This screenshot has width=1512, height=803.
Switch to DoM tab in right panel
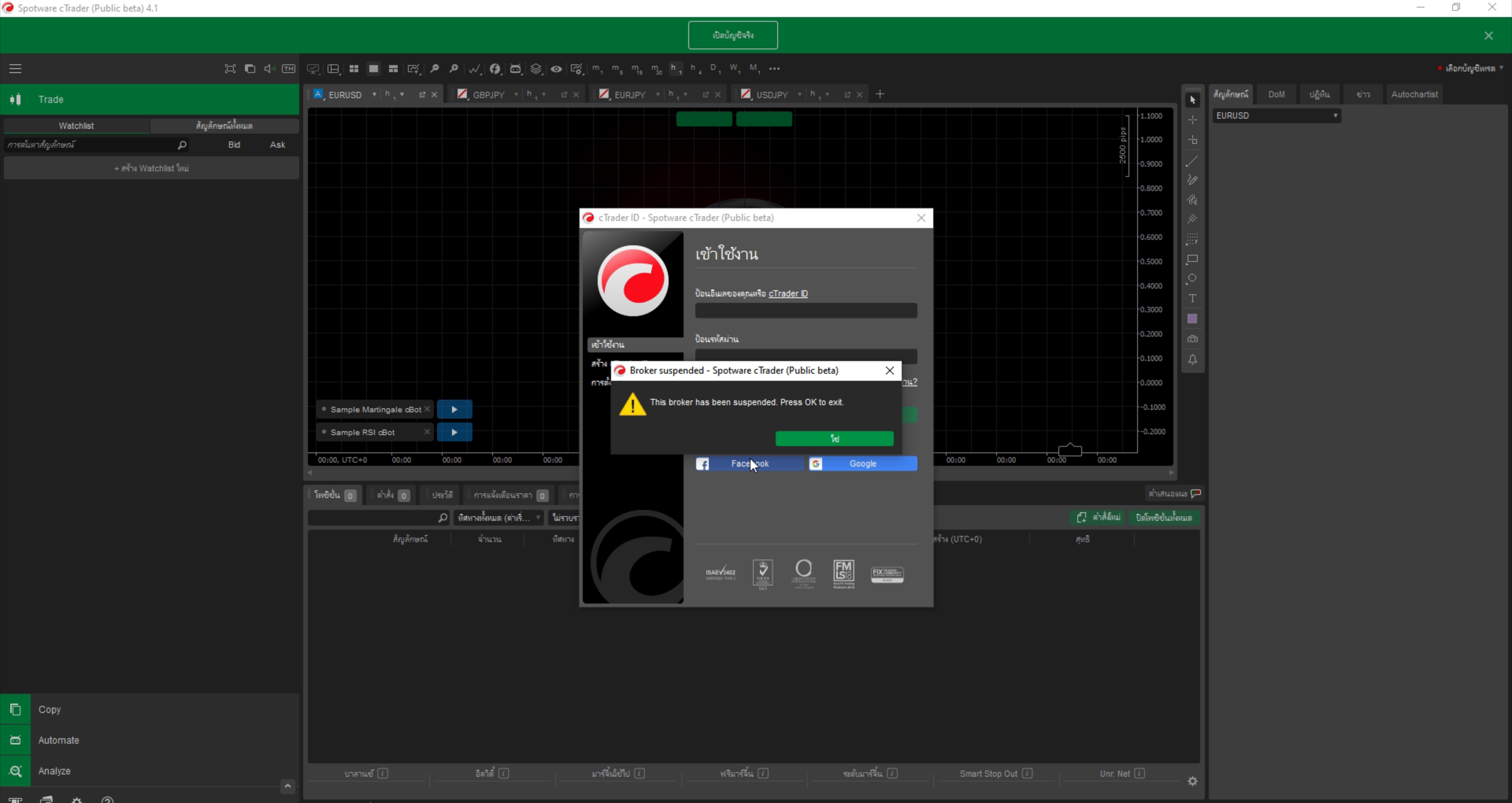[x=1276, y=94]
